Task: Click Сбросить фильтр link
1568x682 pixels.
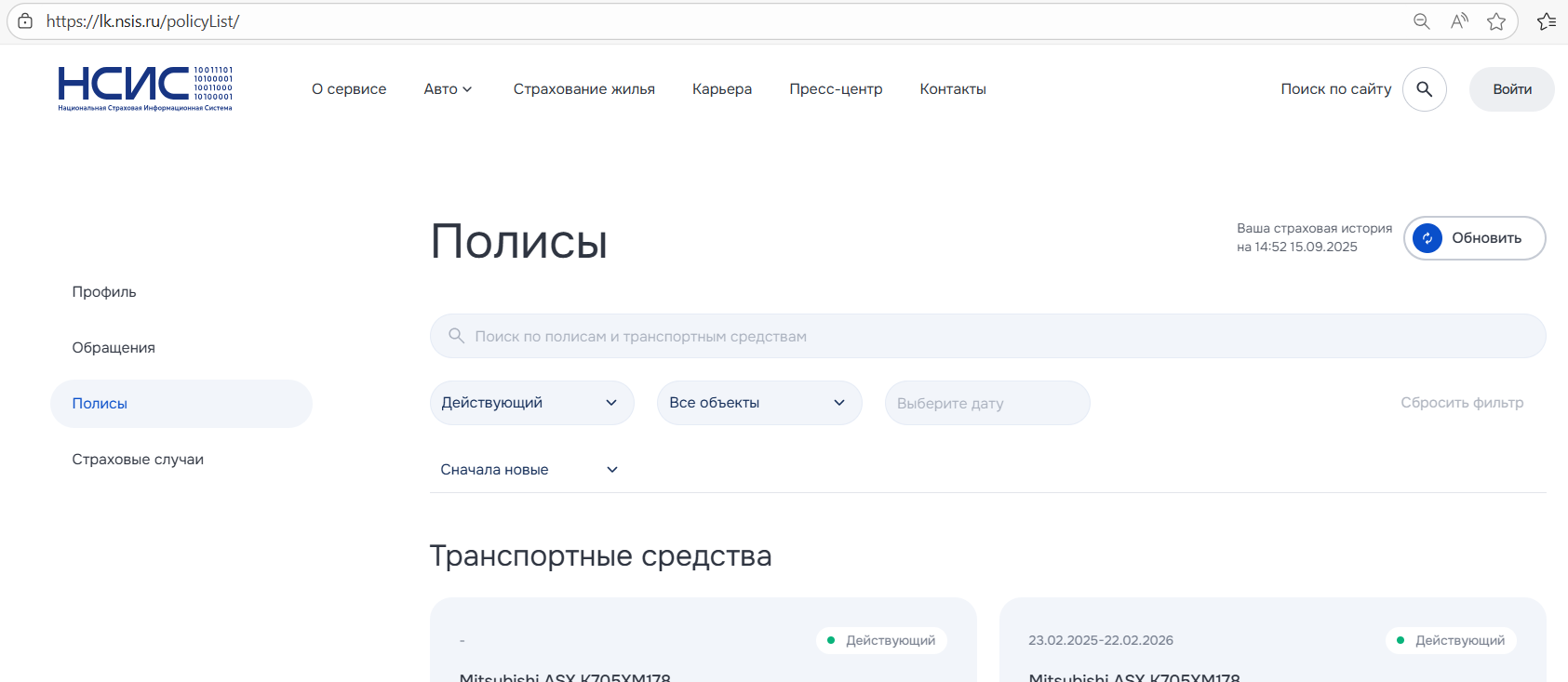Action: pyautogui.click(x=1462, y=403)
